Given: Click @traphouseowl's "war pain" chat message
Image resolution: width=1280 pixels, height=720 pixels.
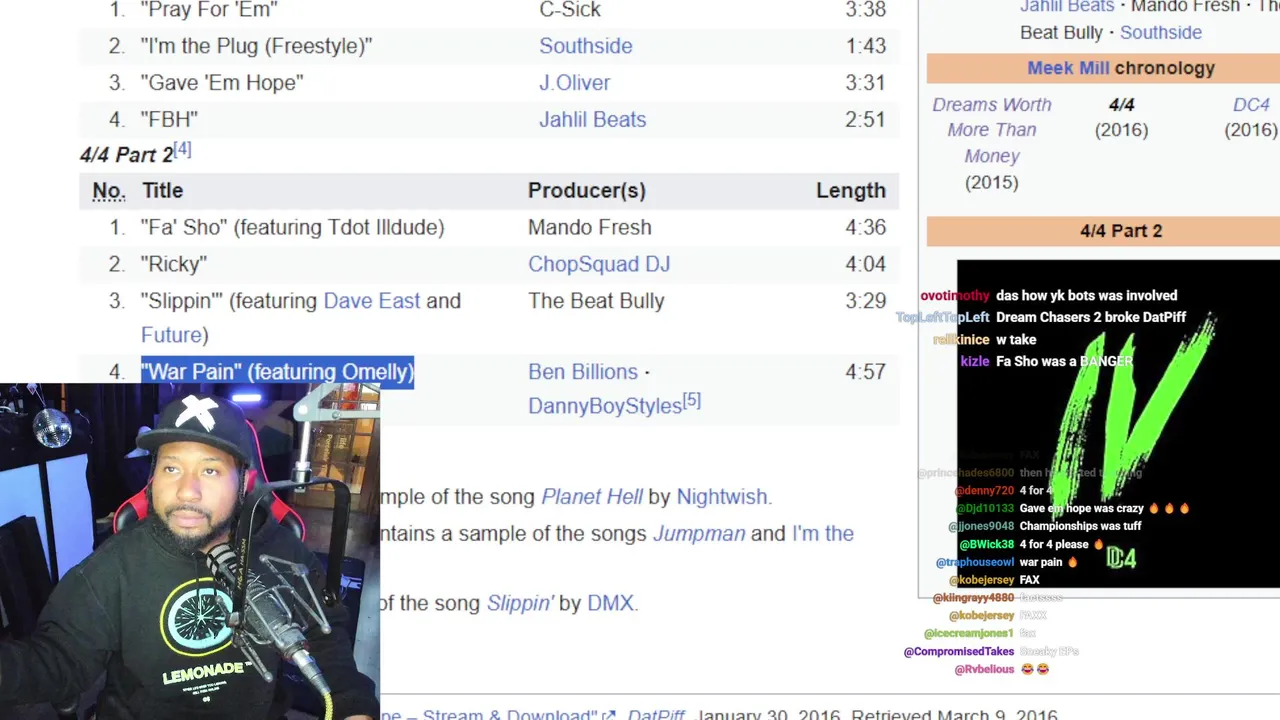Looking at the screenshot, I should point(1048,563).
